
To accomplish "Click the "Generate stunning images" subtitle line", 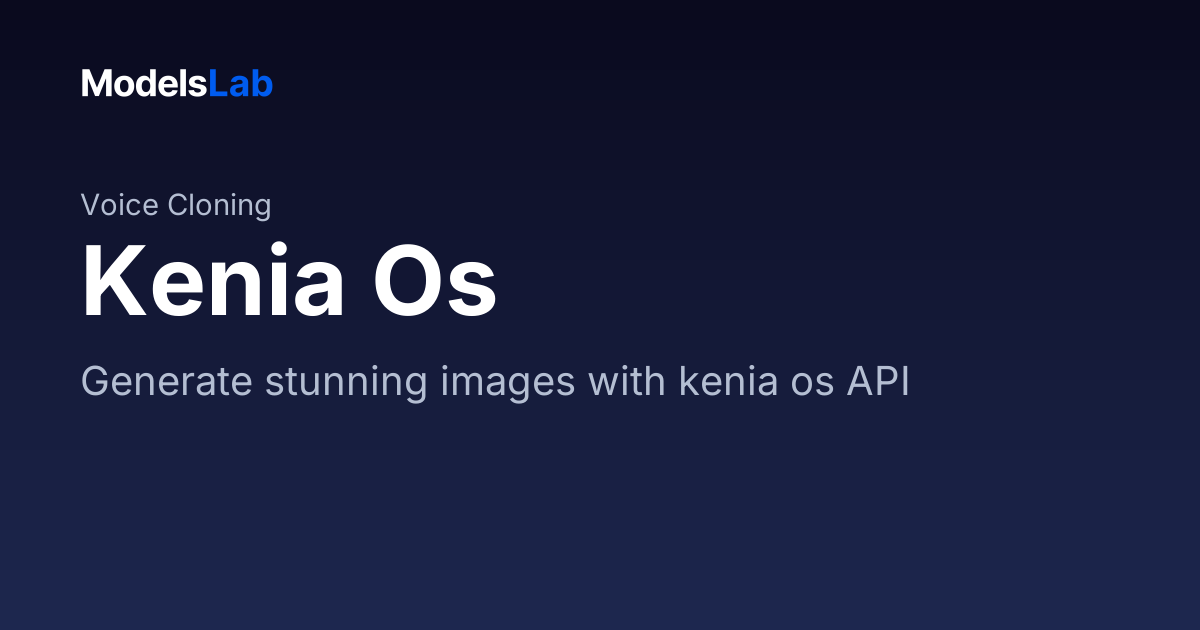I will point(495,382).
